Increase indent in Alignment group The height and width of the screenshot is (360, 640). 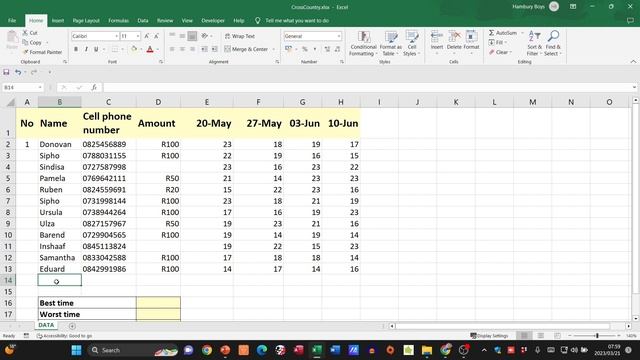pos(214,49)
